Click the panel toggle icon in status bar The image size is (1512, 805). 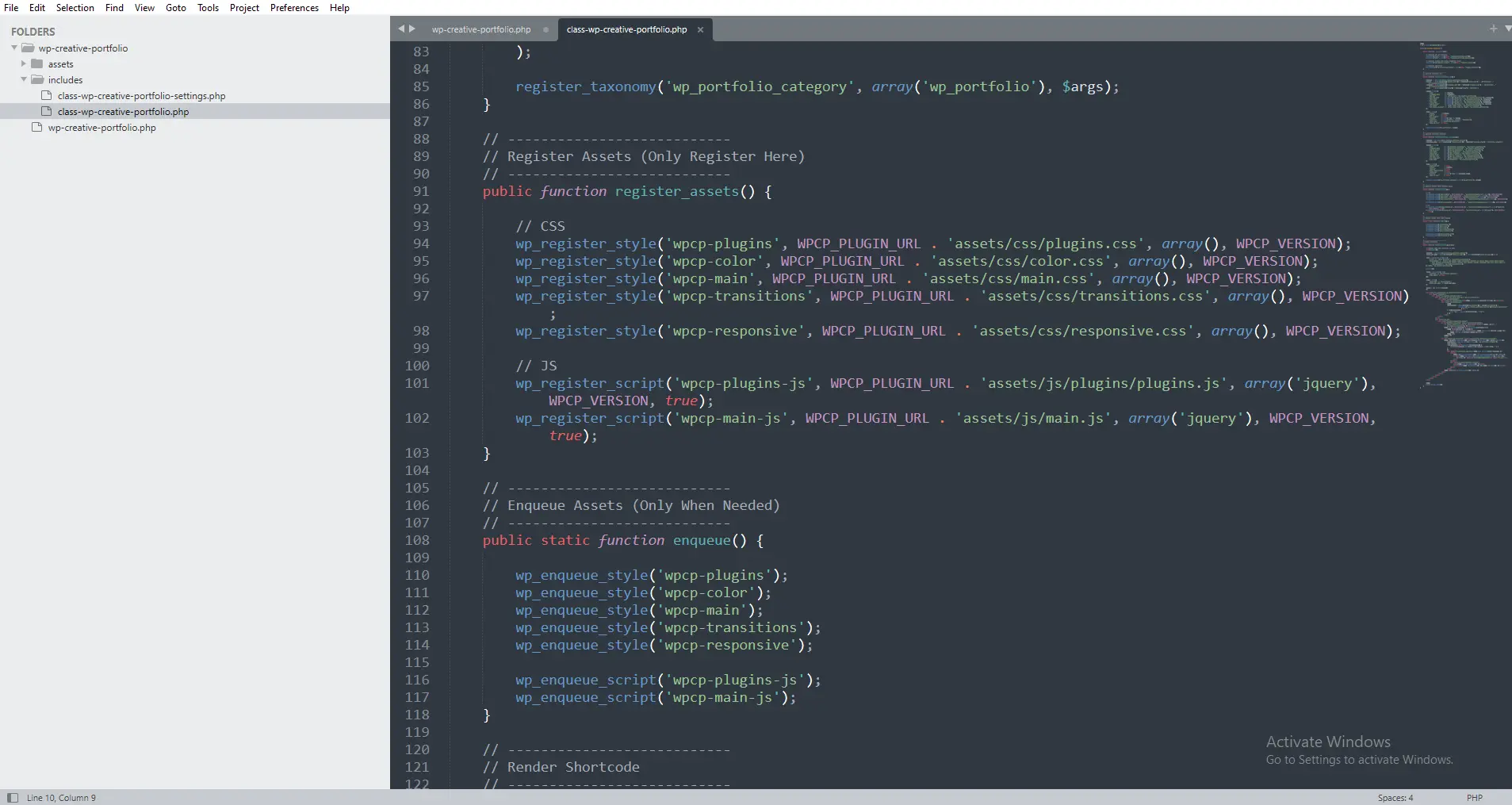(12, 797)
